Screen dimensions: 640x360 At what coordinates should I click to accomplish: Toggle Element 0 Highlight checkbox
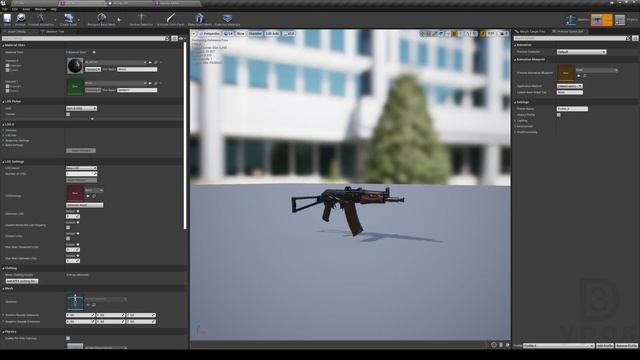tap(7, 66)
